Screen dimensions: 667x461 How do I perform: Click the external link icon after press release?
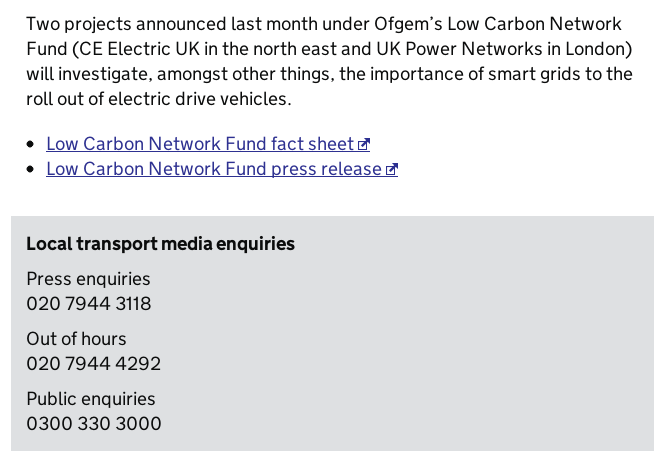[x=392, y=170]
